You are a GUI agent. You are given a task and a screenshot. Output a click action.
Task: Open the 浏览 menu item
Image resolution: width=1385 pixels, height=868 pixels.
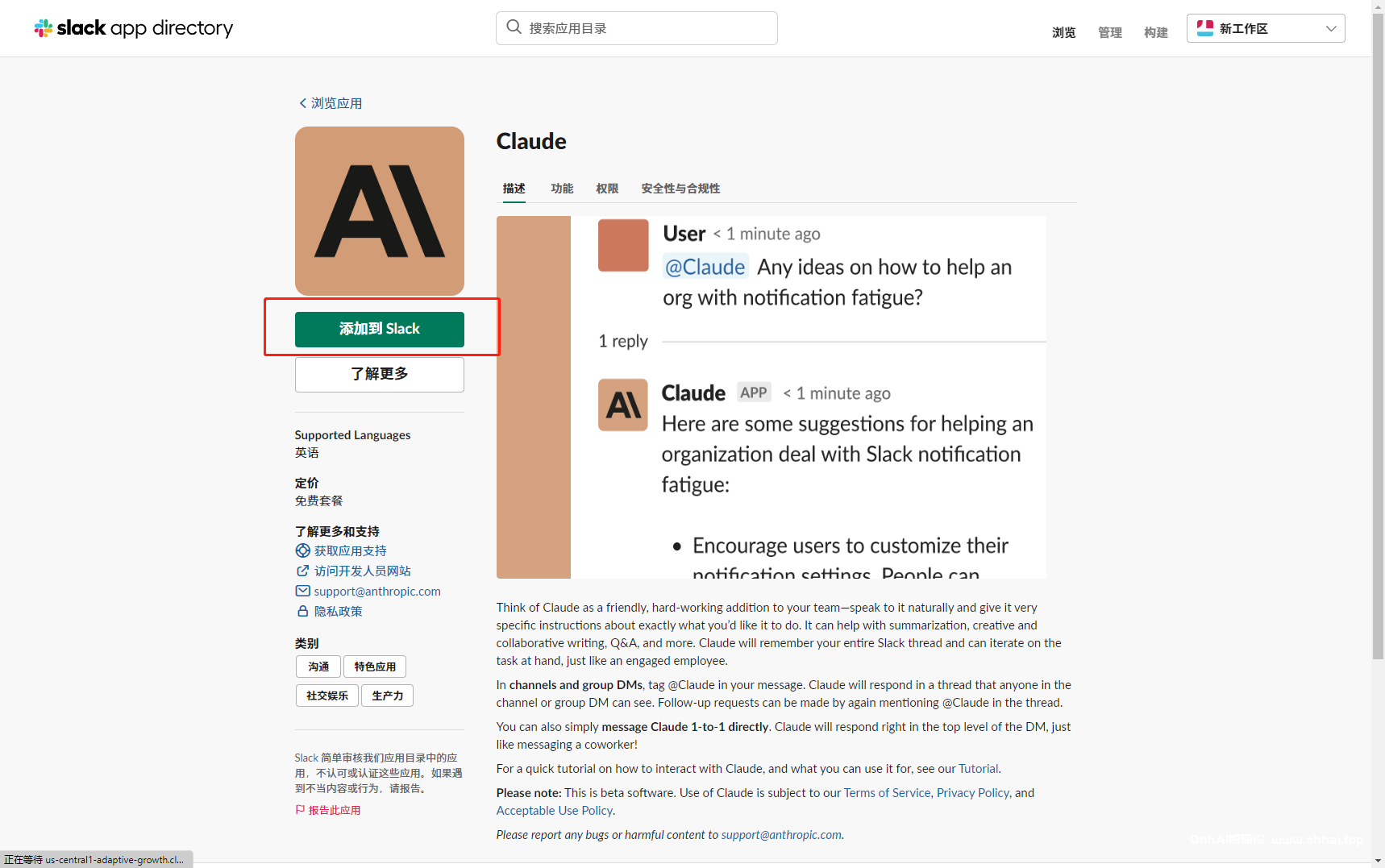click(x=1063, y=32)
